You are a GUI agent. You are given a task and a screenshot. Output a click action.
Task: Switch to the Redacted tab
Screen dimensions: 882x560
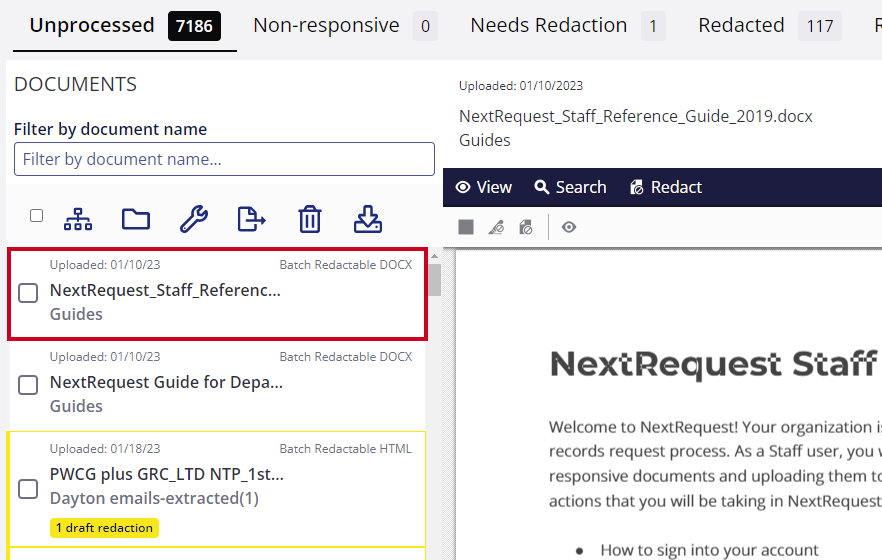[770, 26]
